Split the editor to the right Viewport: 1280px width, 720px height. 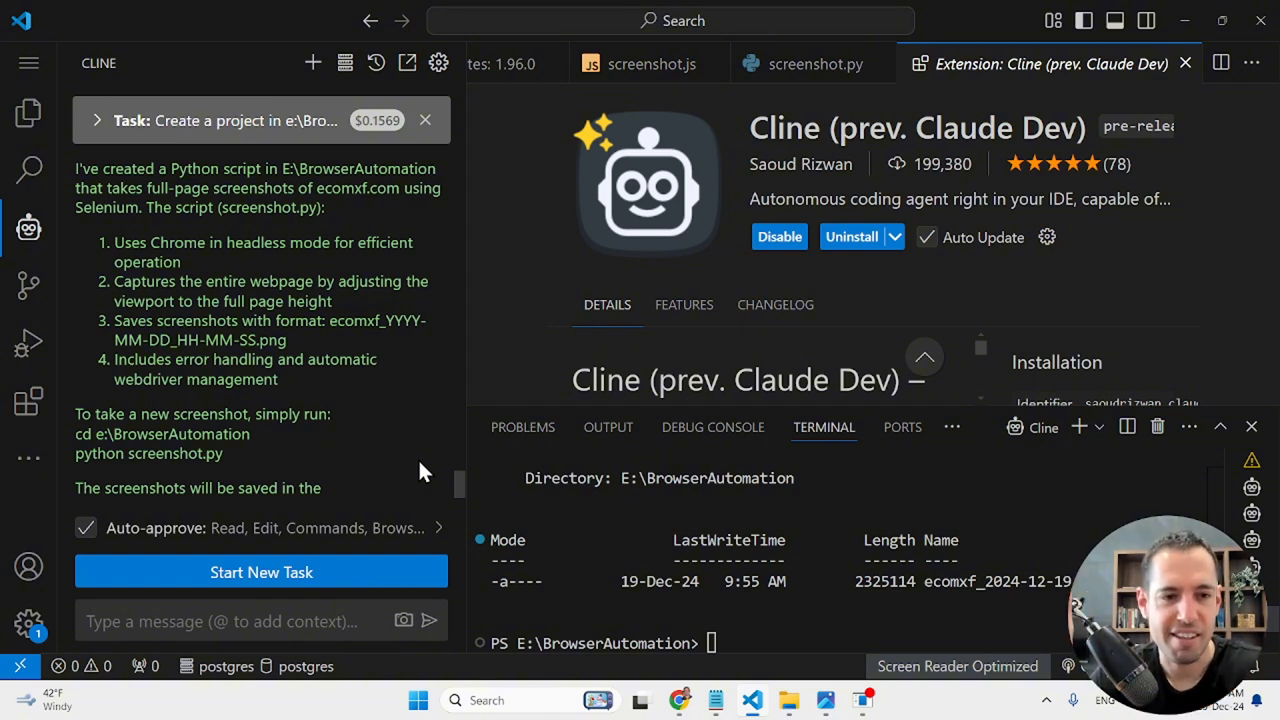[x=1221, y=63]
